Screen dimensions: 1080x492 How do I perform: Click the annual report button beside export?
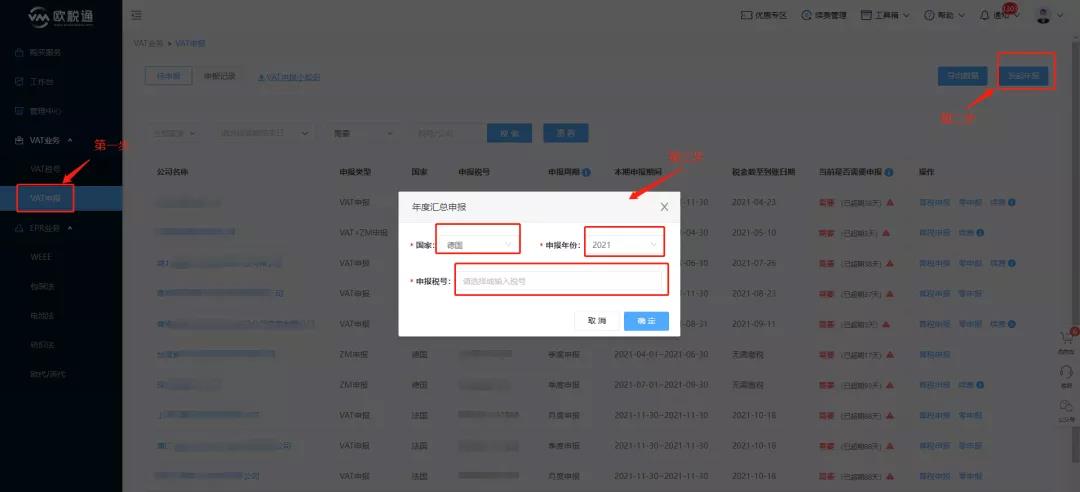[1024, 76]
